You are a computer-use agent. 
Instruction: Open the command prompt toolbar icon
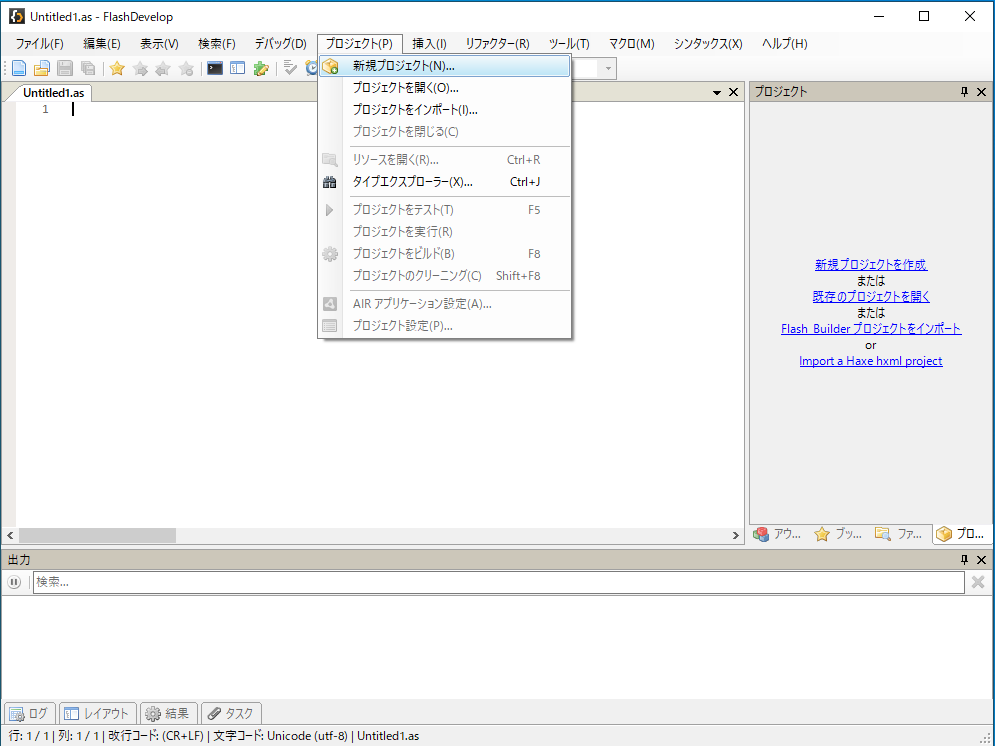[215, 68]
